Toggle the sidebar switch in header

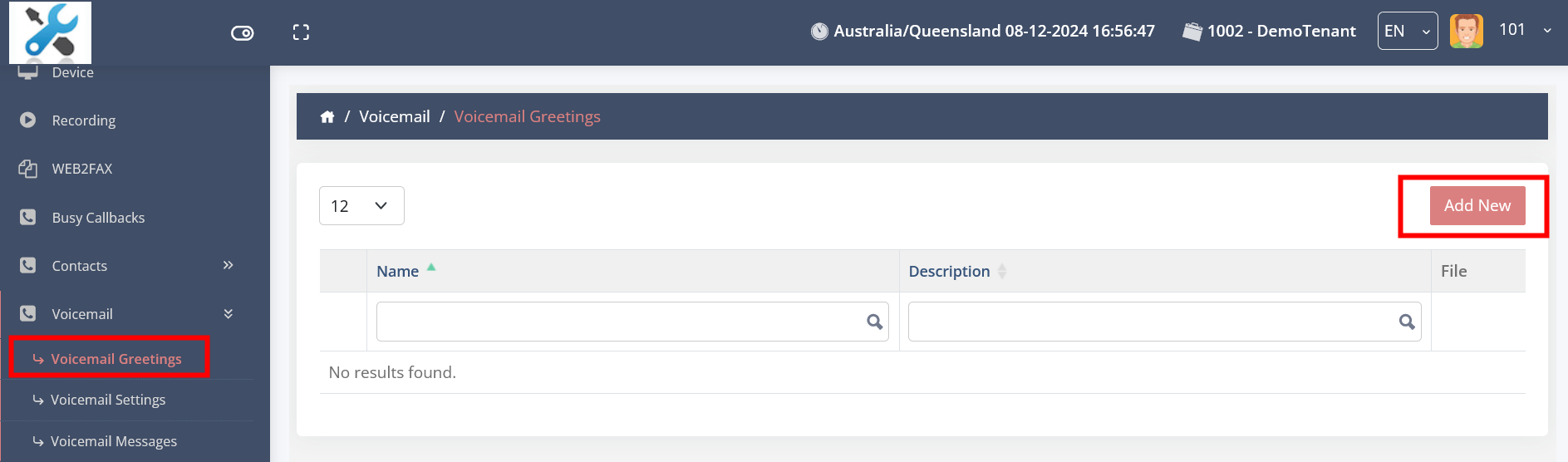tap(242, 33)
